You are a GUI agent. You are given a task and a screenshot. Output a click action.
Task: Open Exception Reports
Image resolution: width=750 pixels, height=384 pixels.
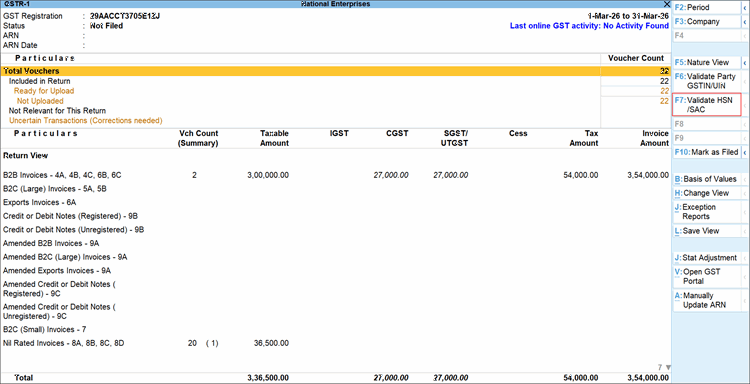(x=707, y=212)
